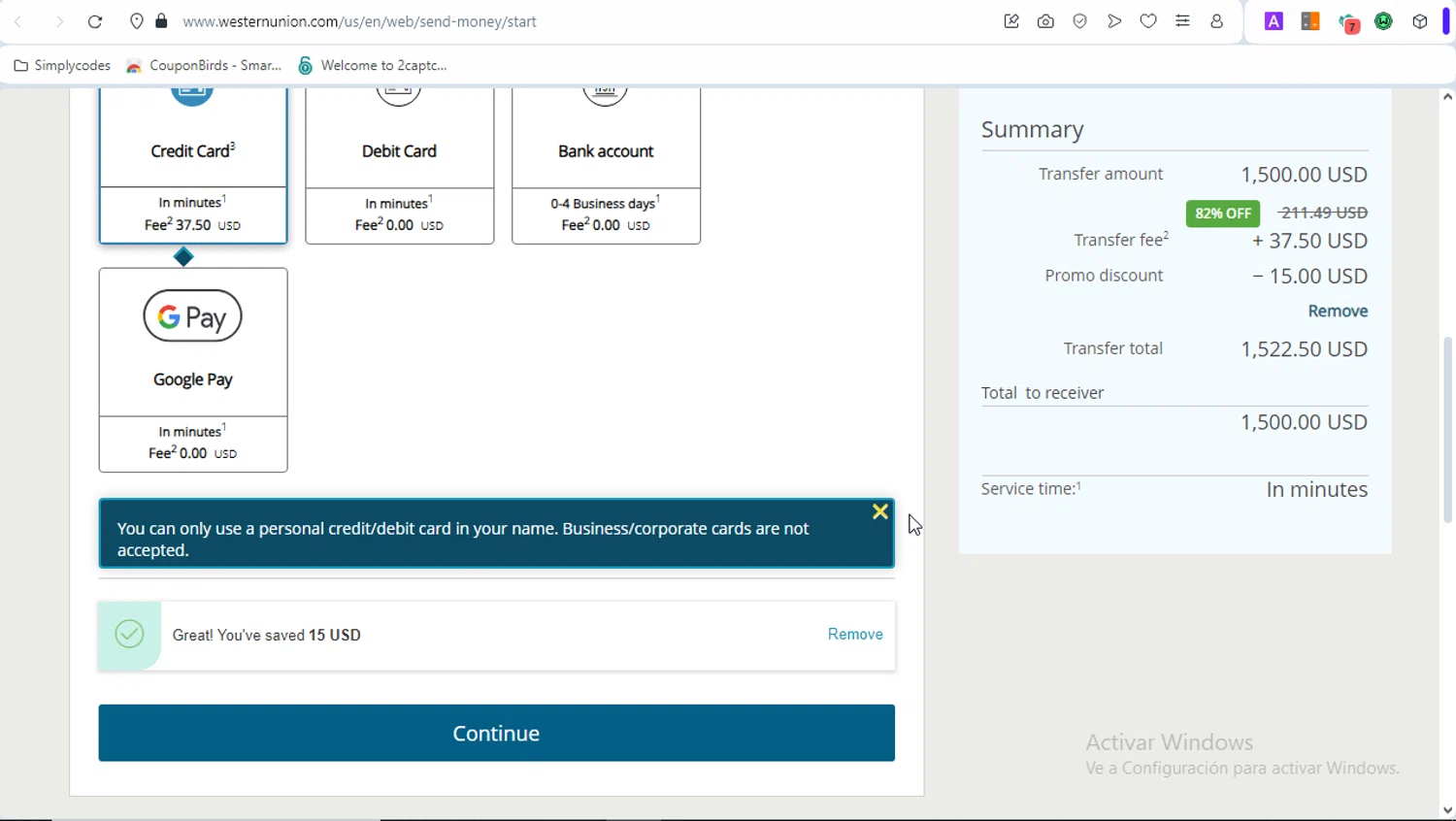Viewport: 1456px width, 821px height.
Task: Select Bank account payment method
Action: click(606, 165)
